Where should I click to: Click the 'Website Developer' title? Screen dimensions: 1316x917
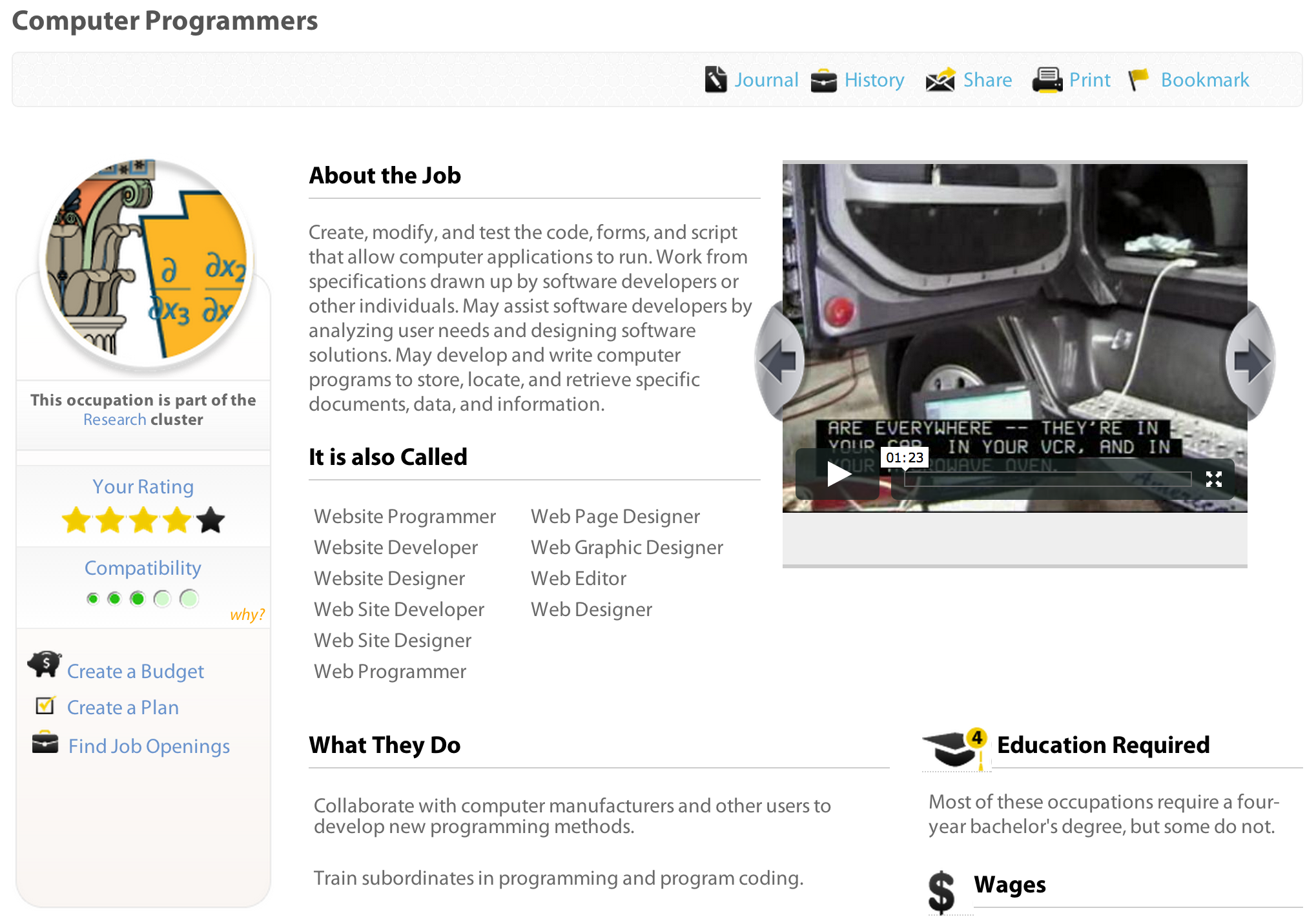396,547
